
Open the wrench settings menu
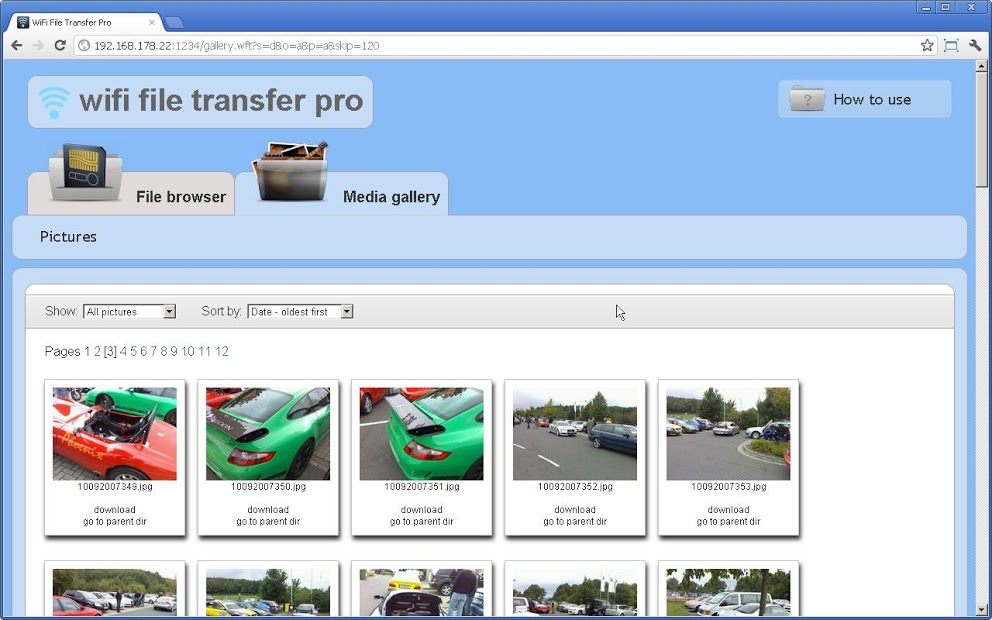(975, 46)
